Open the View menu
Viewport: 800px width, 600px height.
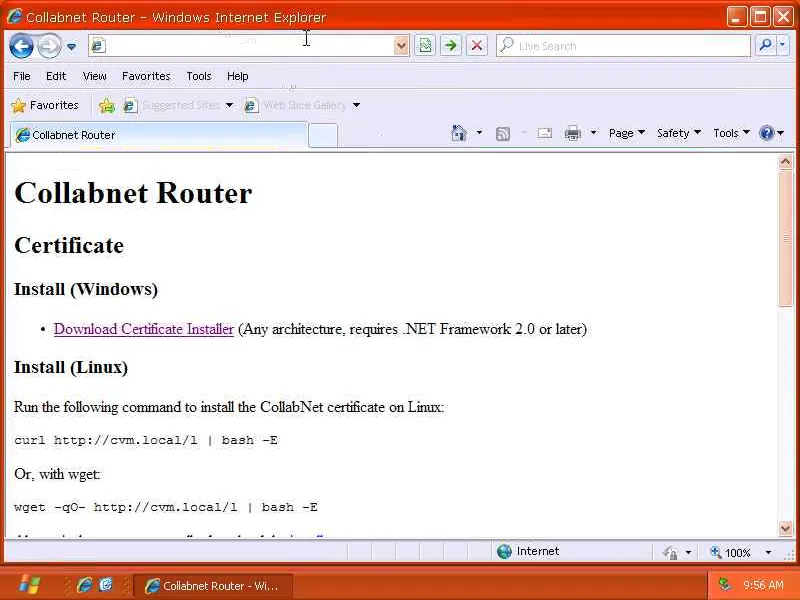click(94, 76)
